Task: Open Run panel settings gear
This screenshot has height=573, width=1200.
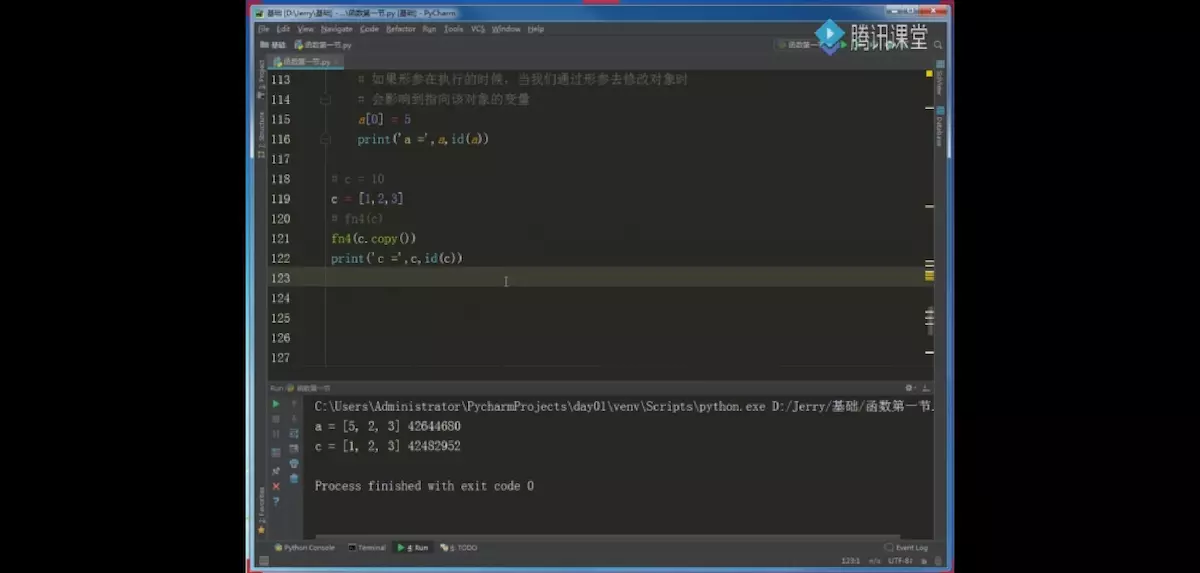Action: click(909, 388)
